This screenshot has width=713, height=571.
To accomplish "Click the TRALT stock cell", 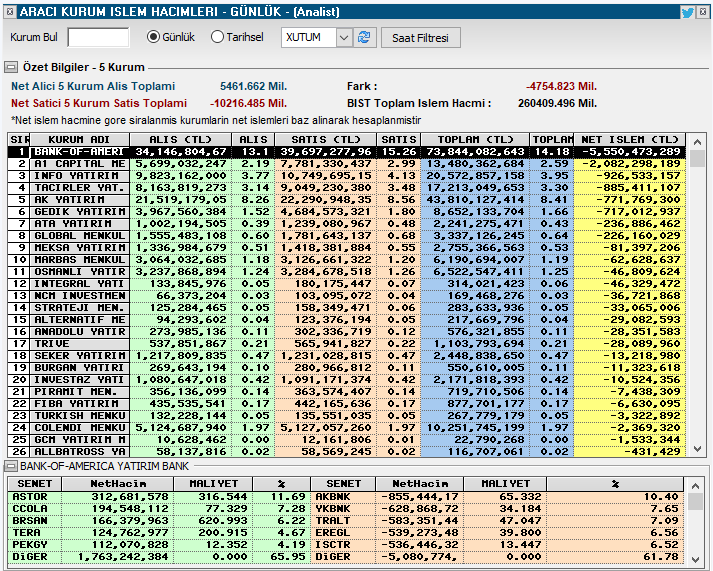I will pos(343,521).
